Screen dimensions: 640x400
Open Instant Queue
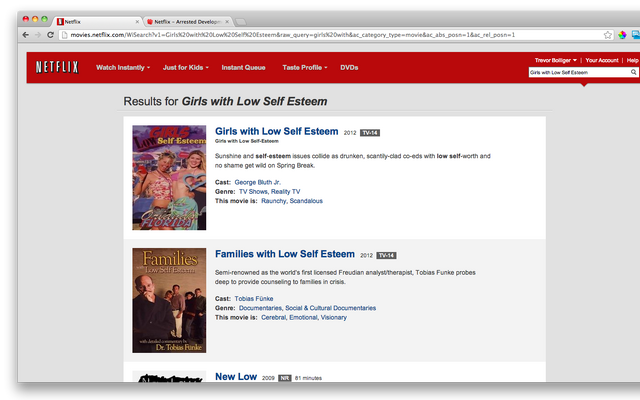(x=243, y=68)
